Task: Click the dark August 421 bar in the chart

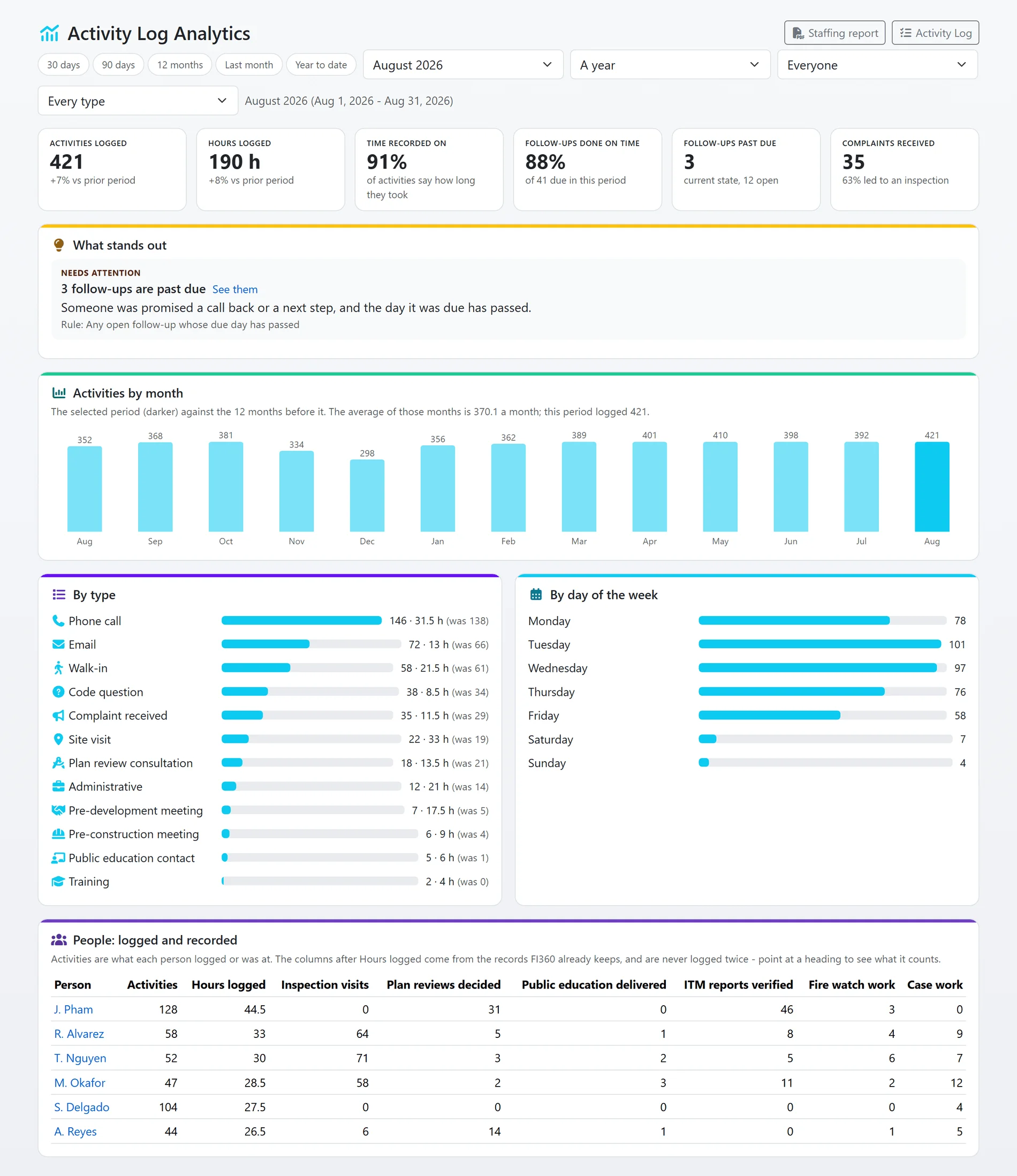Action: click(931, 487)
